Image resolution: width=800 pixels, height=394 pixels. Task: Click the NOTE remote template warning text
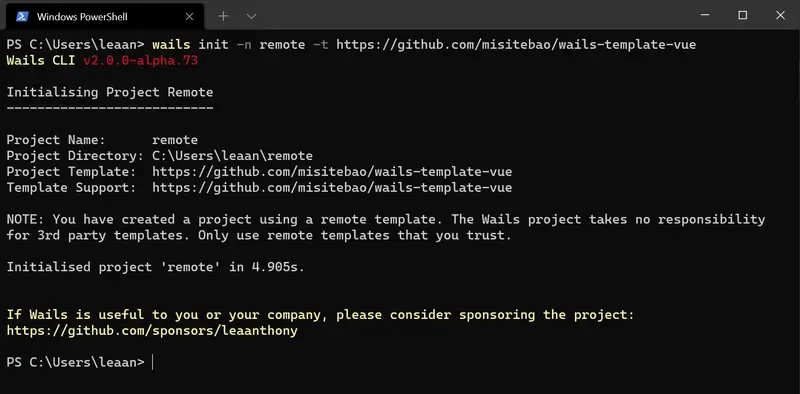pyautogui.click(x=386, y=228)
